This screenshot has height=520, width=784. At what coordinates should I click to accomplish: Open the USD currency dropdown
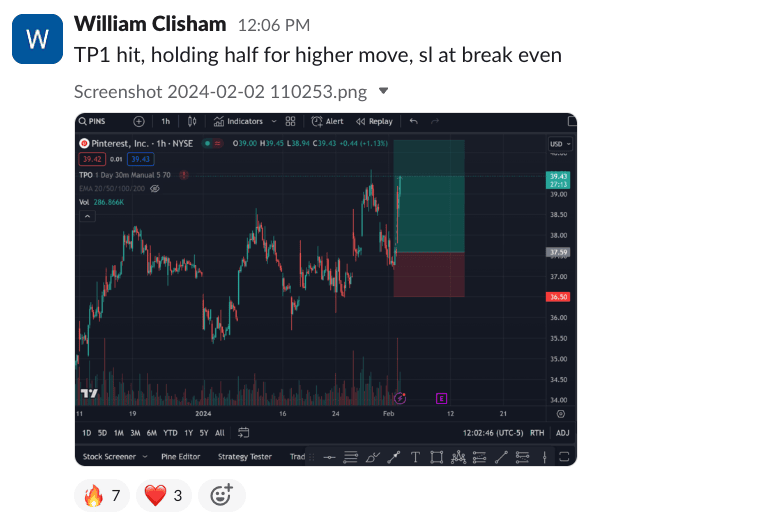pyautogui.click(x=560, y=144)
